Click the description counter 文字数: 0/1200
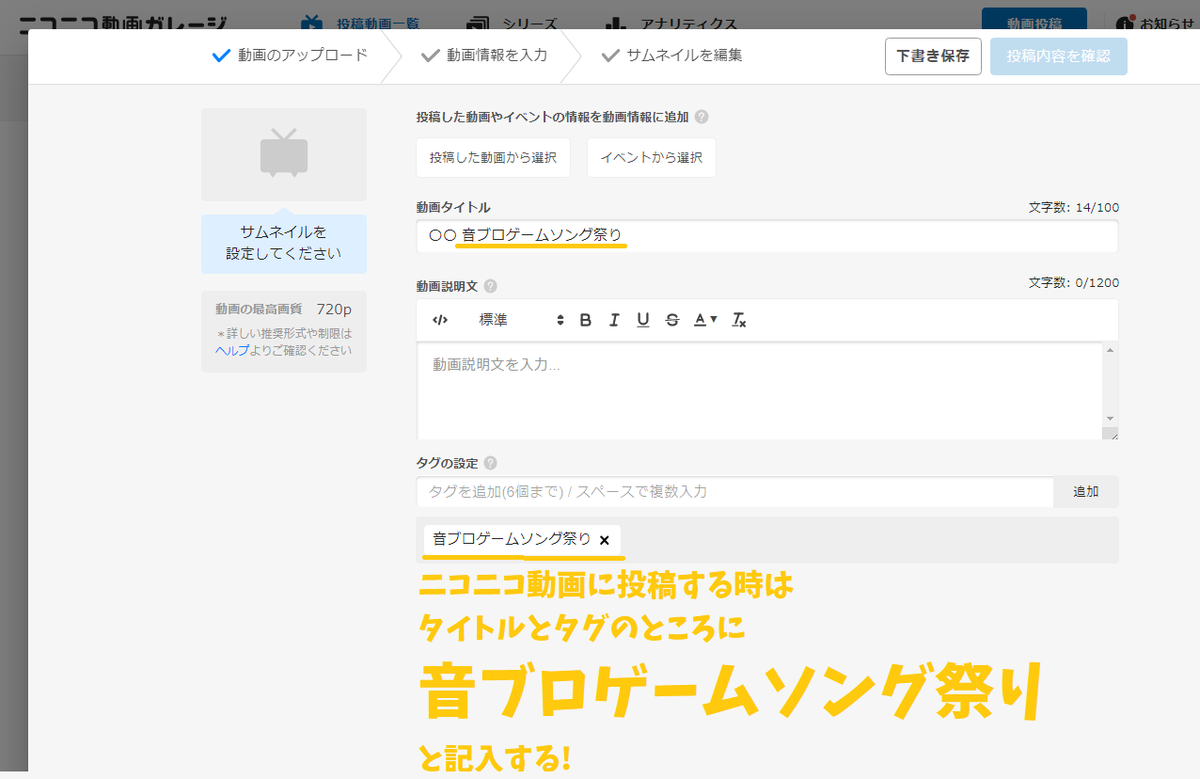This screenshot has height=779, width=1200. tap(1073, 283)
